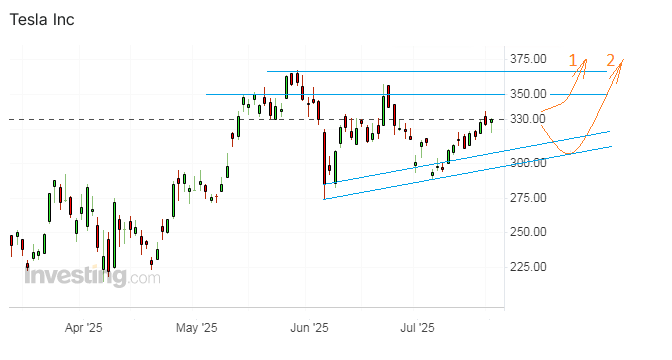Viewport: 672px width, 360px height.
Task: Select the 300.00 price axis label
Action: pyautogui.click(x=528, y=163)
